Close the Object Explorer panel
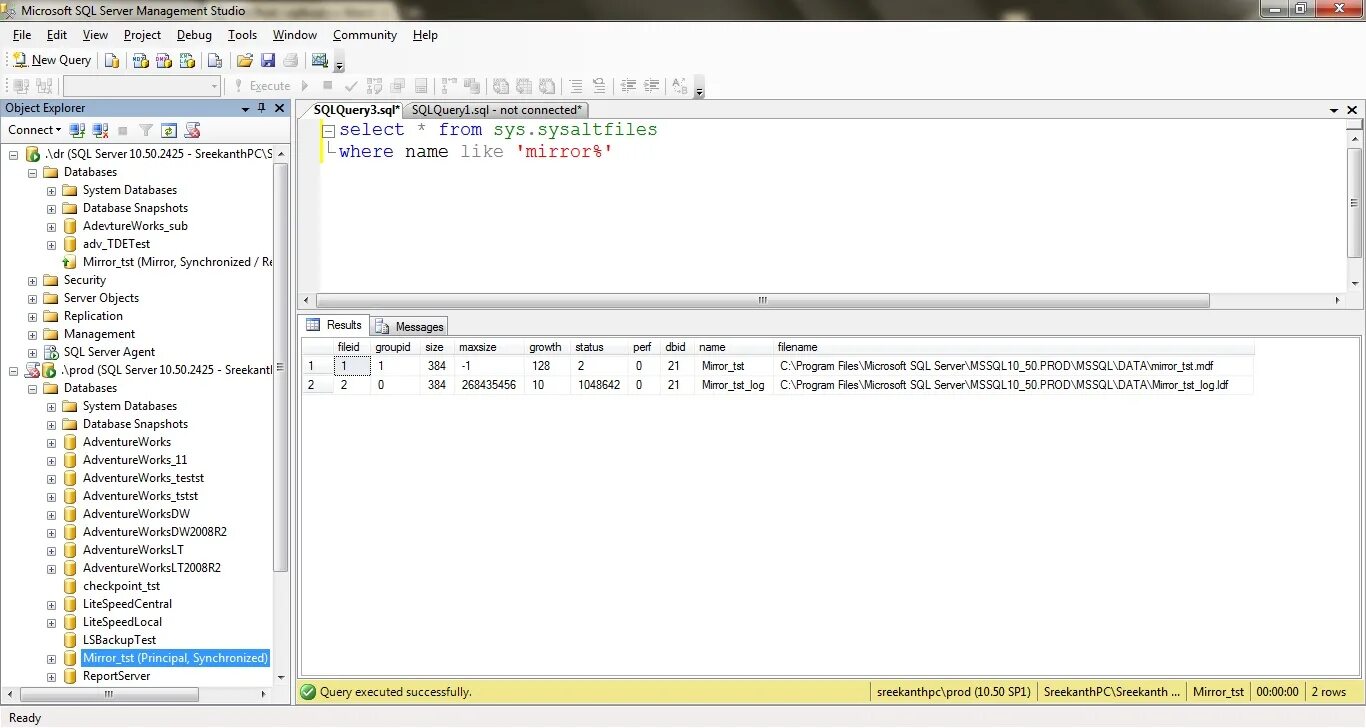Viewport: 1366px width, 728px height. (x=280, y=108)
